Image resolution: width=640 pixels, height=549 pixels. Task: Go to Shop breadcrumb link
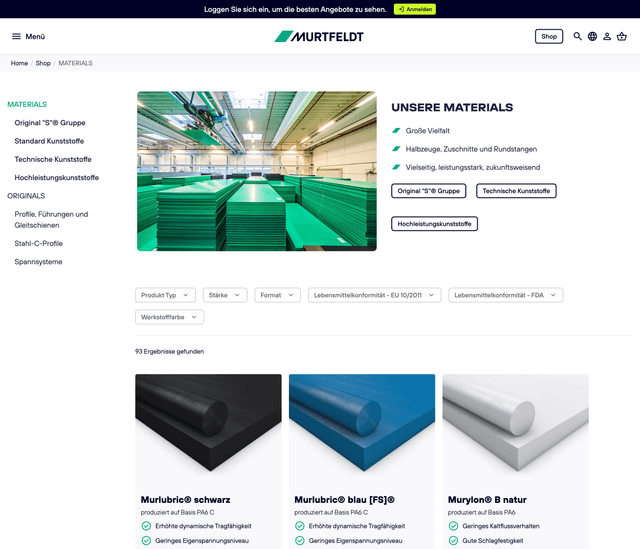(x=43, y=63)
